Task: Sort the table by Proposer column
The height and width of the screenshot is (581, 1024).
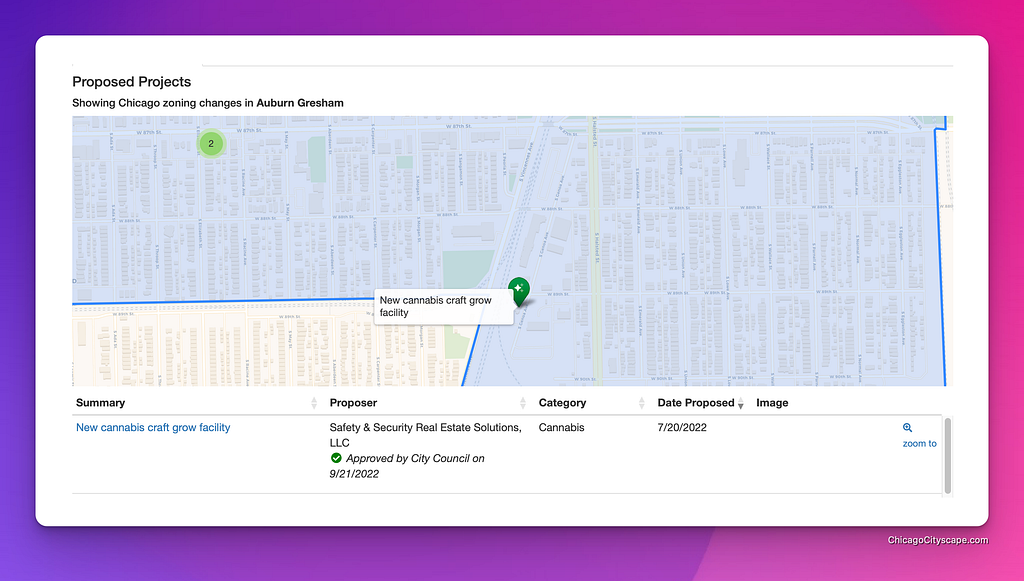Action: 427,403
